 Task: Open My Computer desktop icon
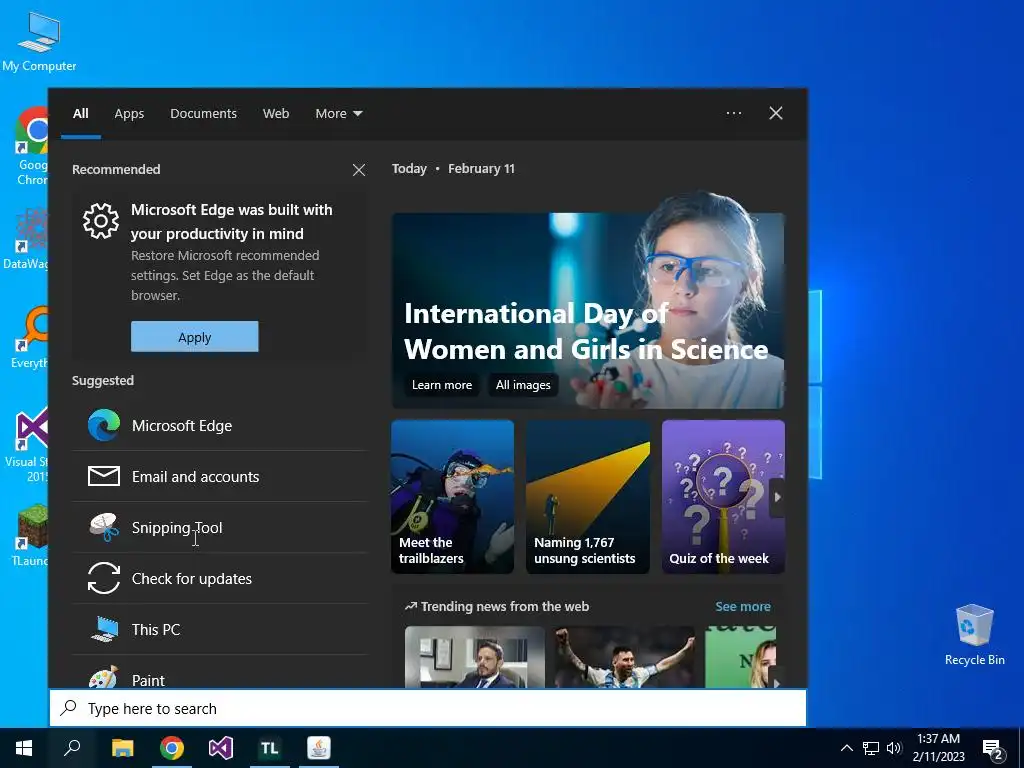39,42
